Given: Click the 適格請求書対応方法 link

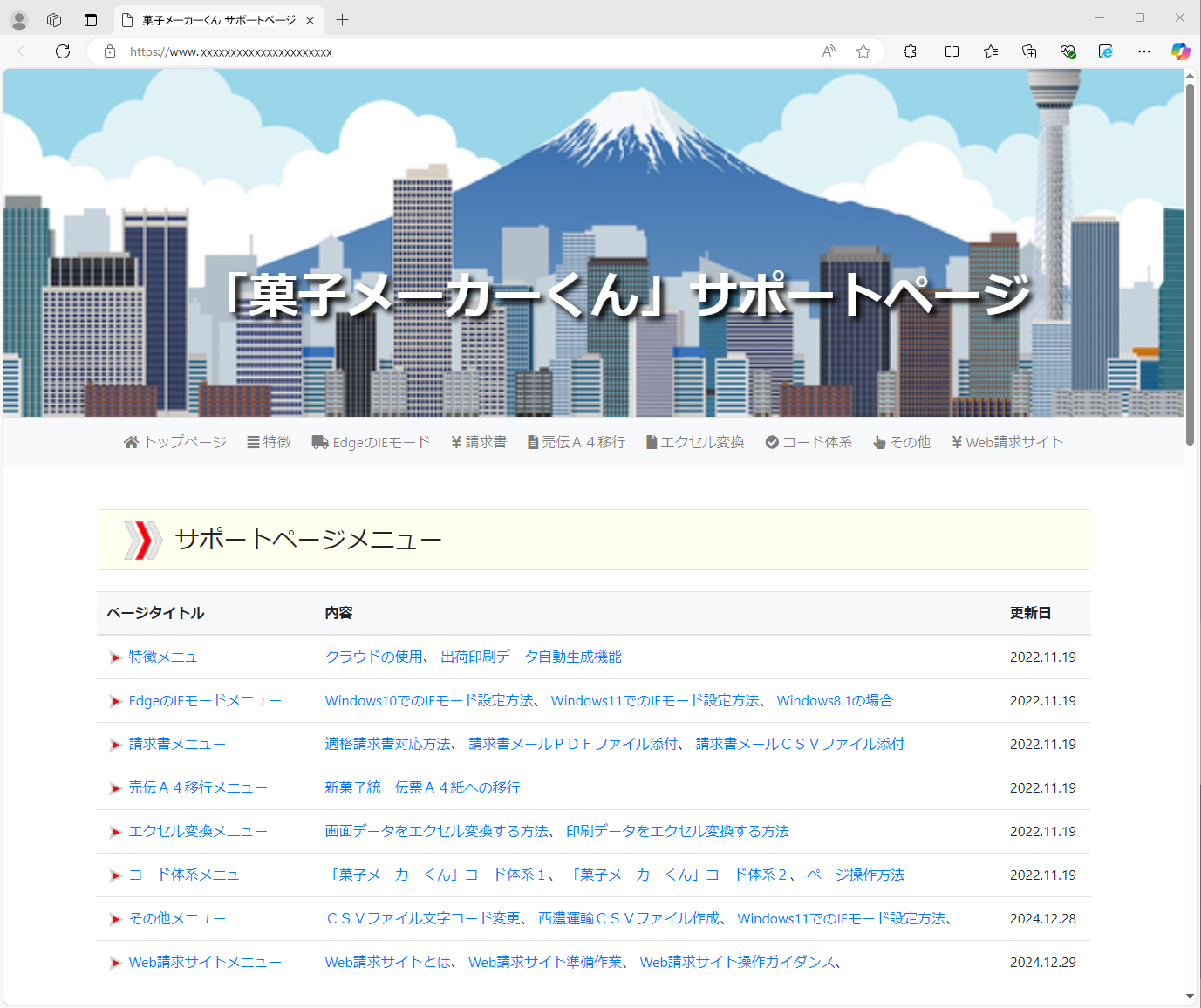Looking at the screenshot, I should pyautogui.click(x=387, y=744).
